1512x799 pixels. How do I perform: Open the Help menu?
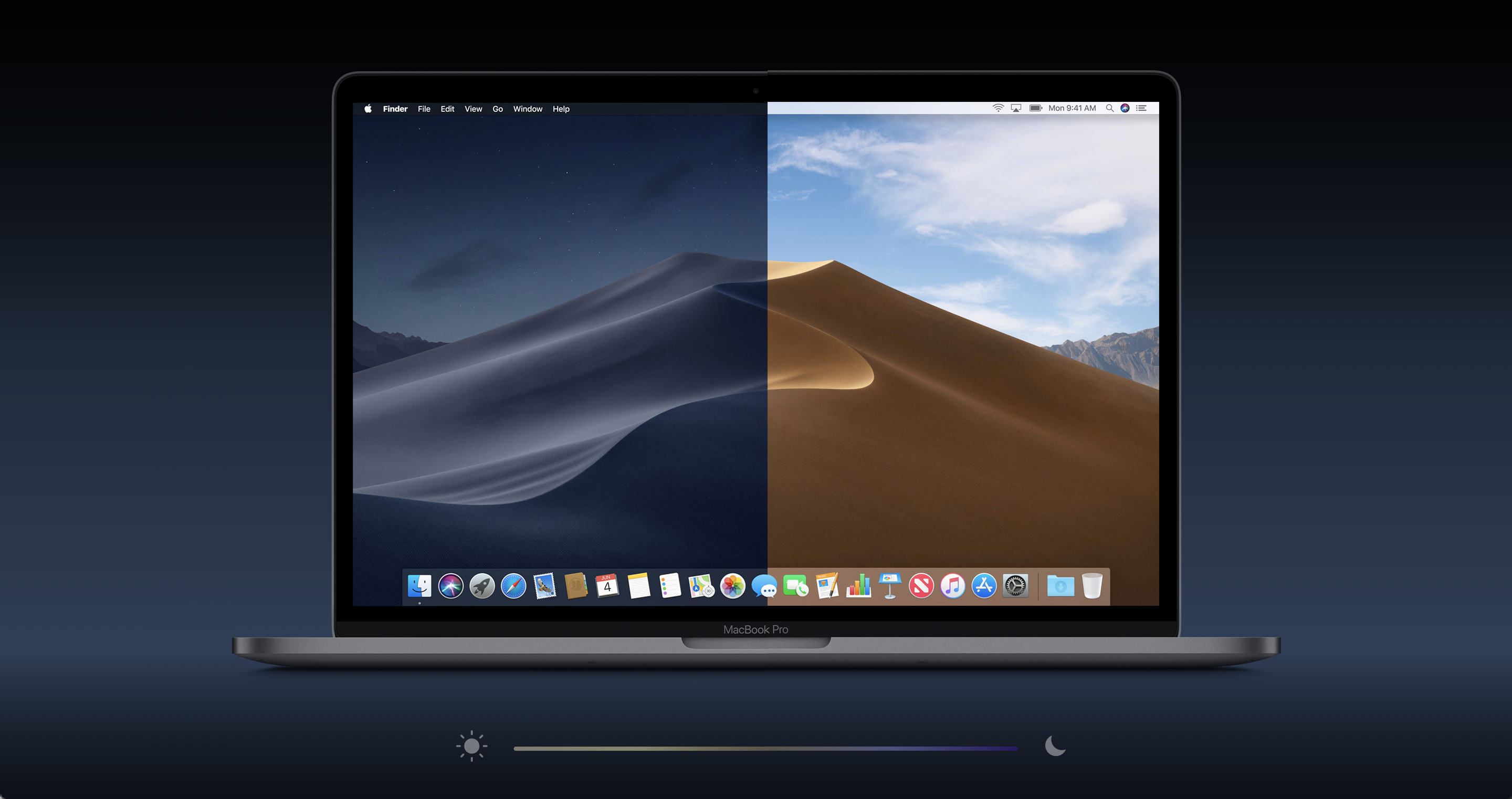point(561,109)
